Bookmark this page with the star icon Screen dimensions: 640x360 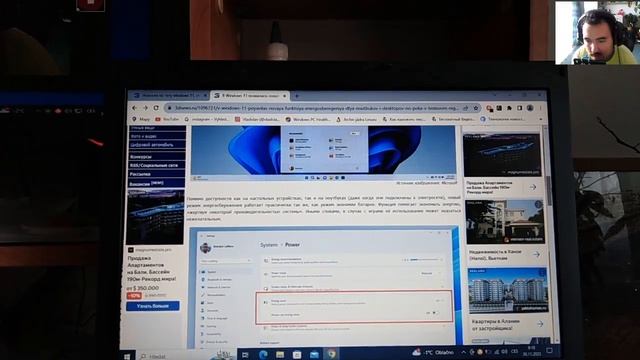476,108
